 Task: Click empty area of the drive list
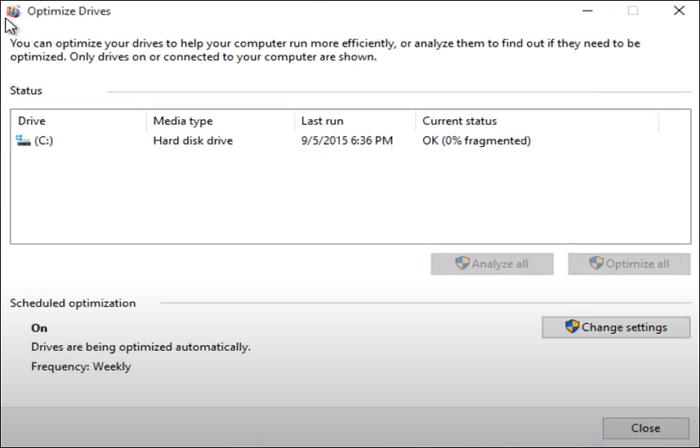(350, 200)
